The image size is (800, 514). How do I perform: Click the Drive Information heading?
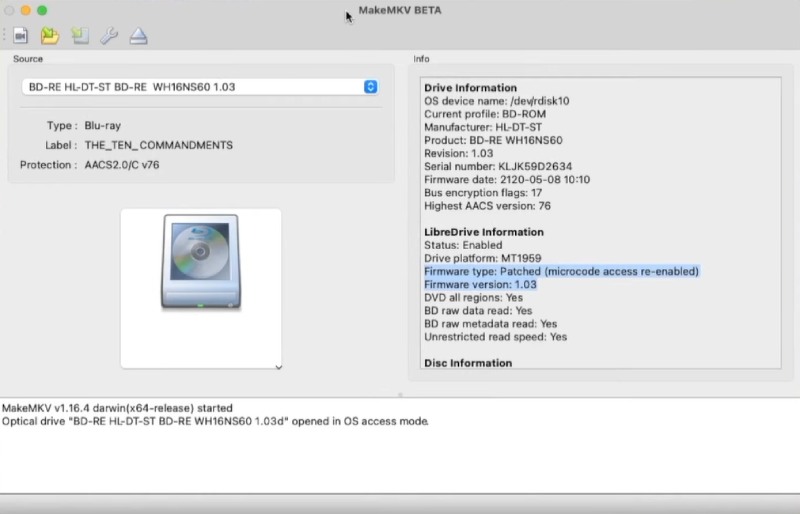pyautogui.click(x=470, y=88)
